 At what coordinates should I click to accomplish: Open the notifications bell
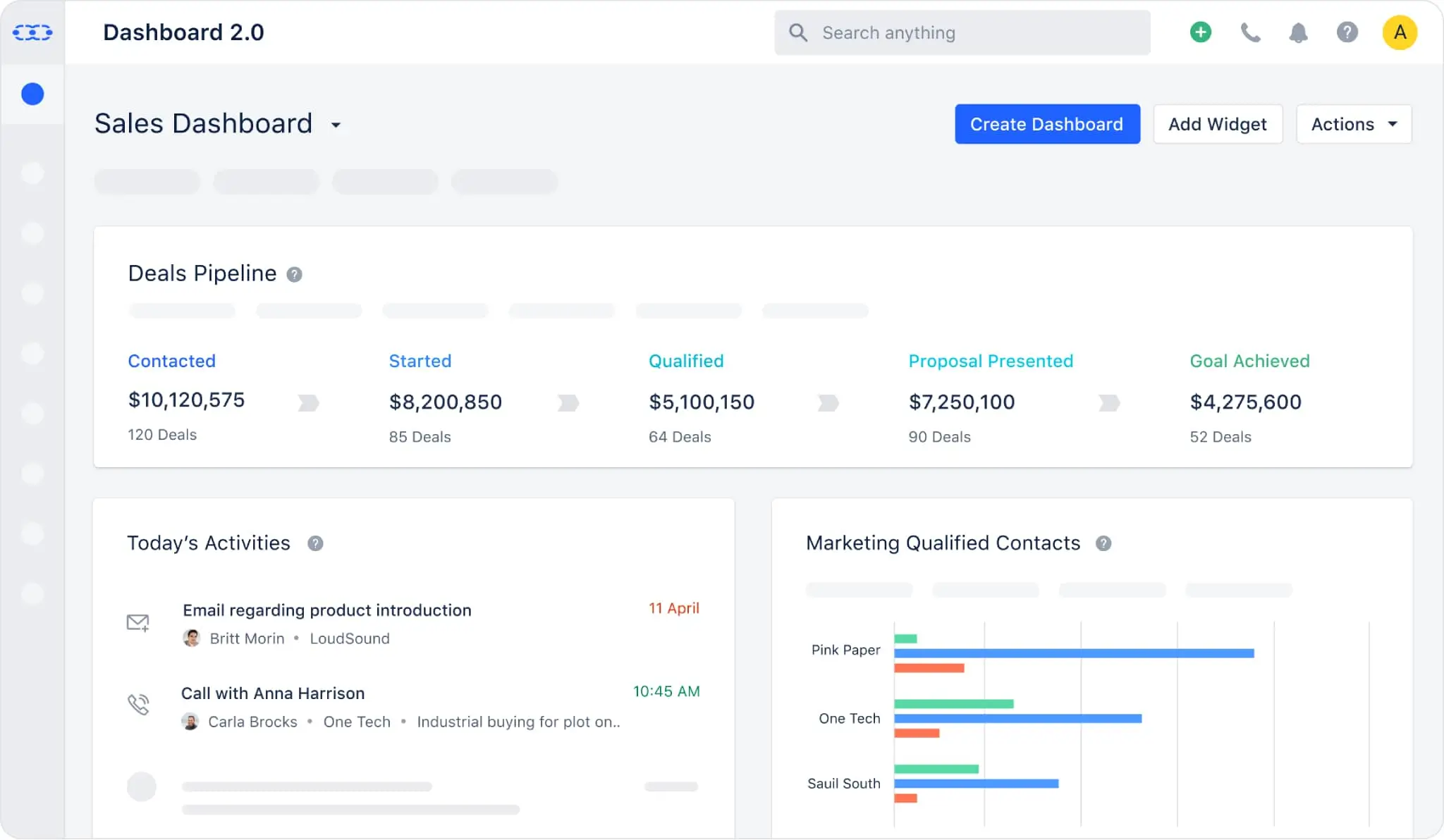click(1299, 32)
